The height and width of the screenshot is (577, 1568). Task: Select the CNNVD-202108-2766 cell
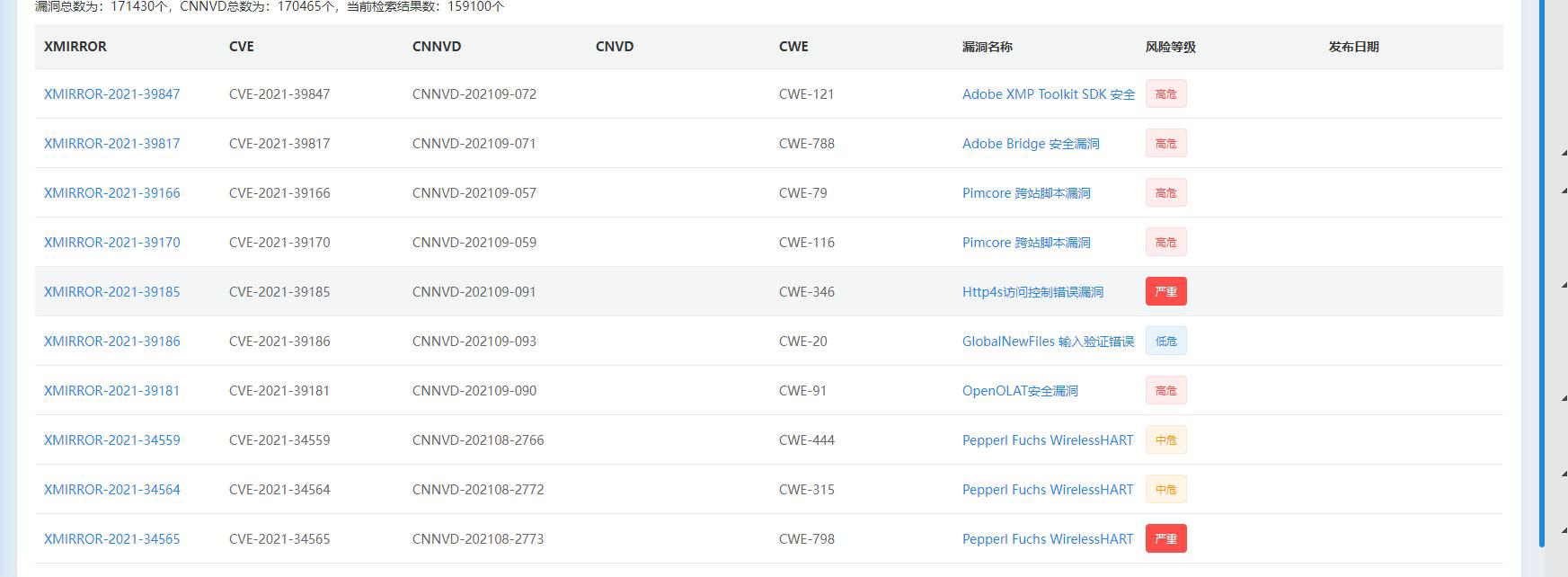pos(478,440)
